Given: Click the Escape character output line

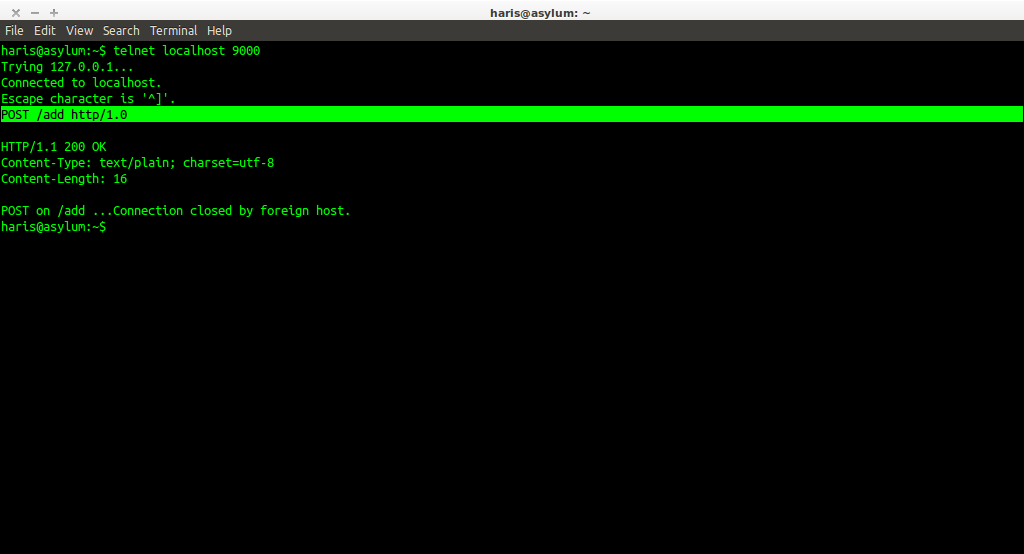Looking at the screenshot, I should click(x=88, y=99).
